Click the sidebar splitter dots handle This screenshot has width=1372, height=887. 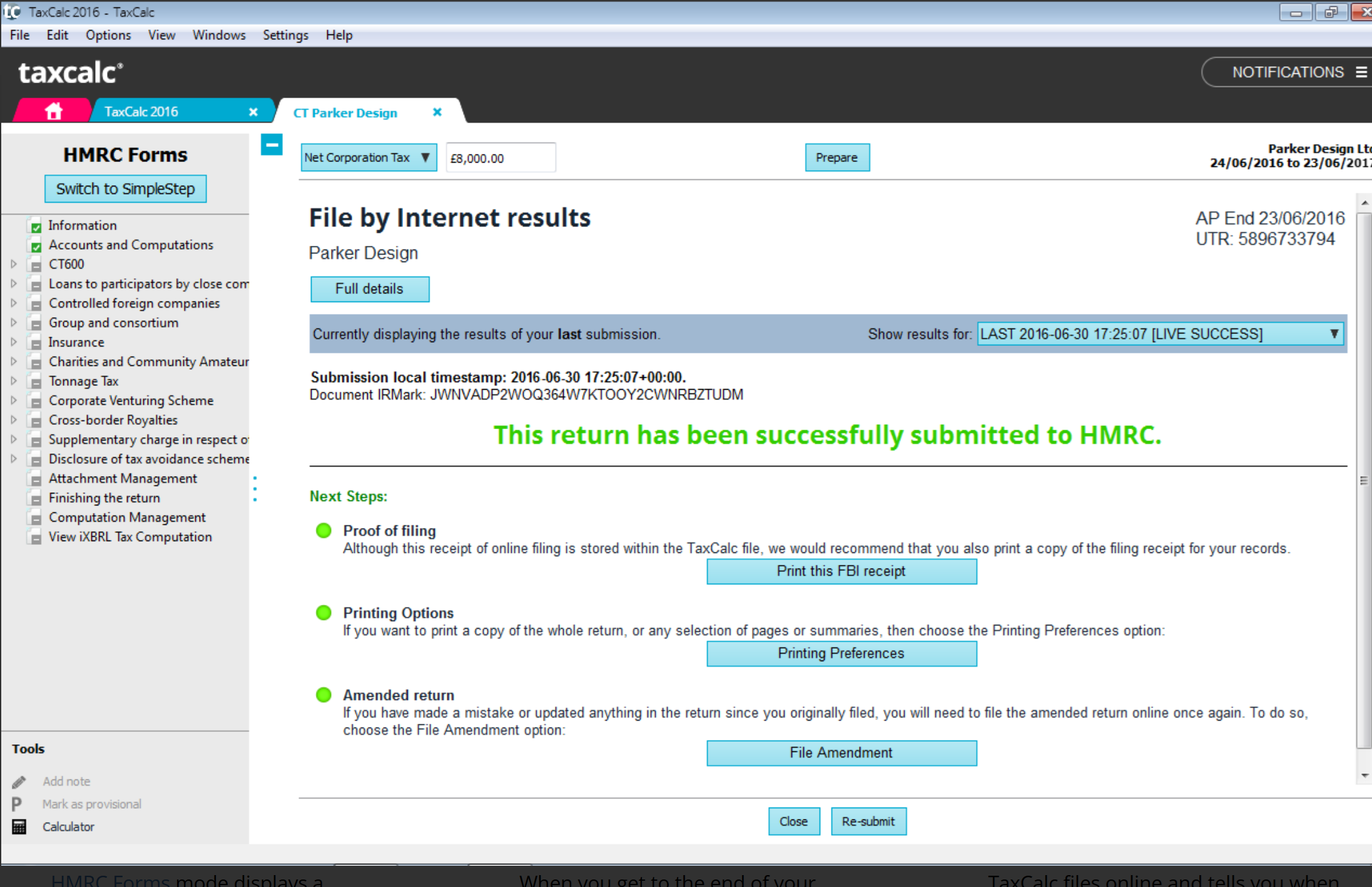click(255, 489)
